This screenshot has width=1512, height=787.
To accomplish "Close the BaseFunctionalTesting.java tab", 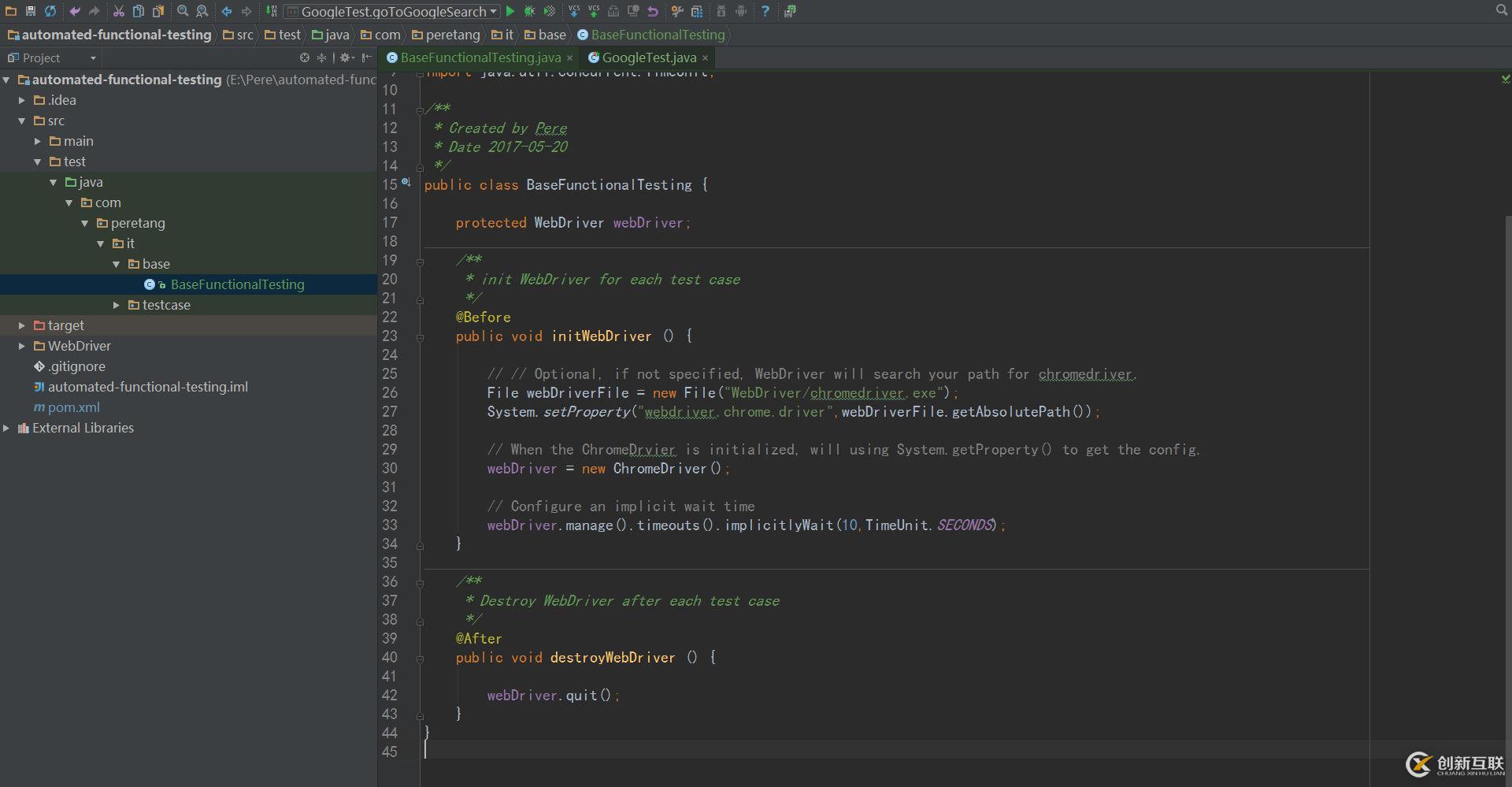I will coord(569,58).
